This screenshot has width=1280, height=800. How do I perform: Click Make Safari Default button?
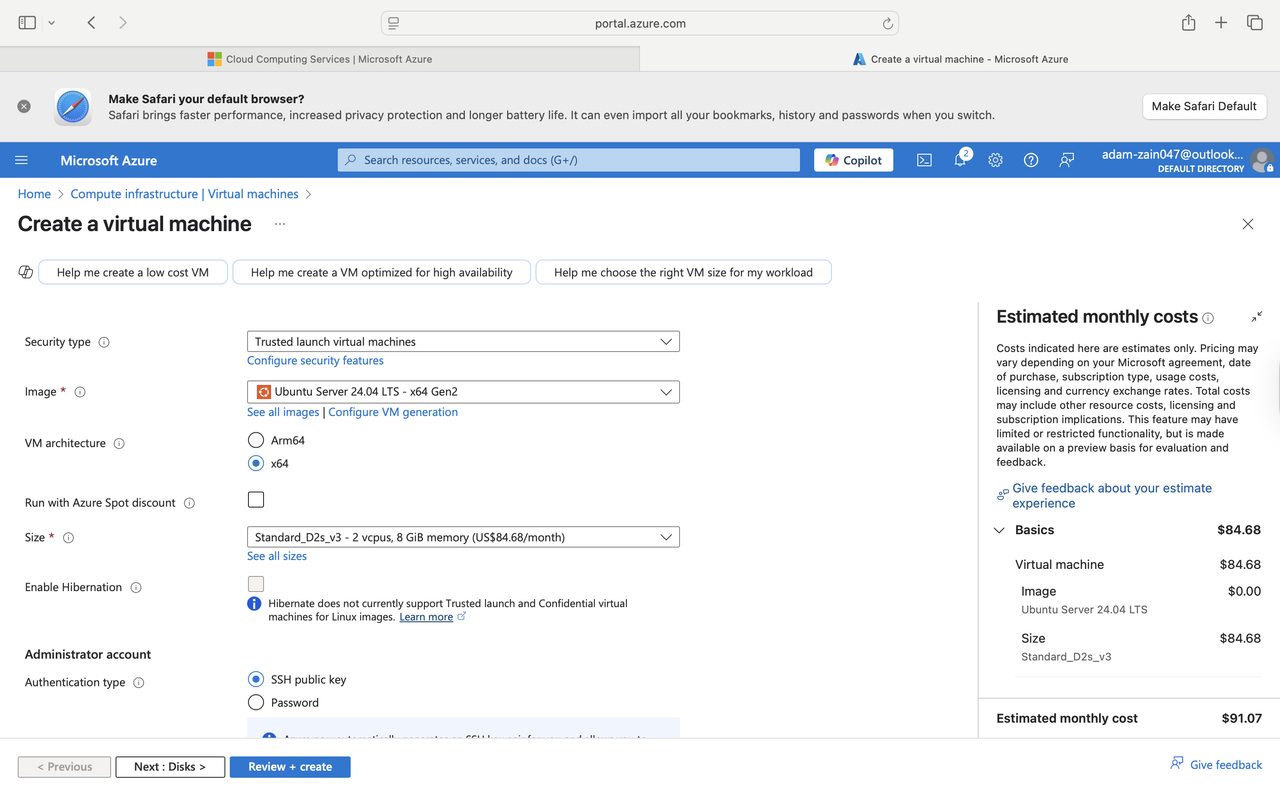pyautogui.click(x=1204, y=106)
